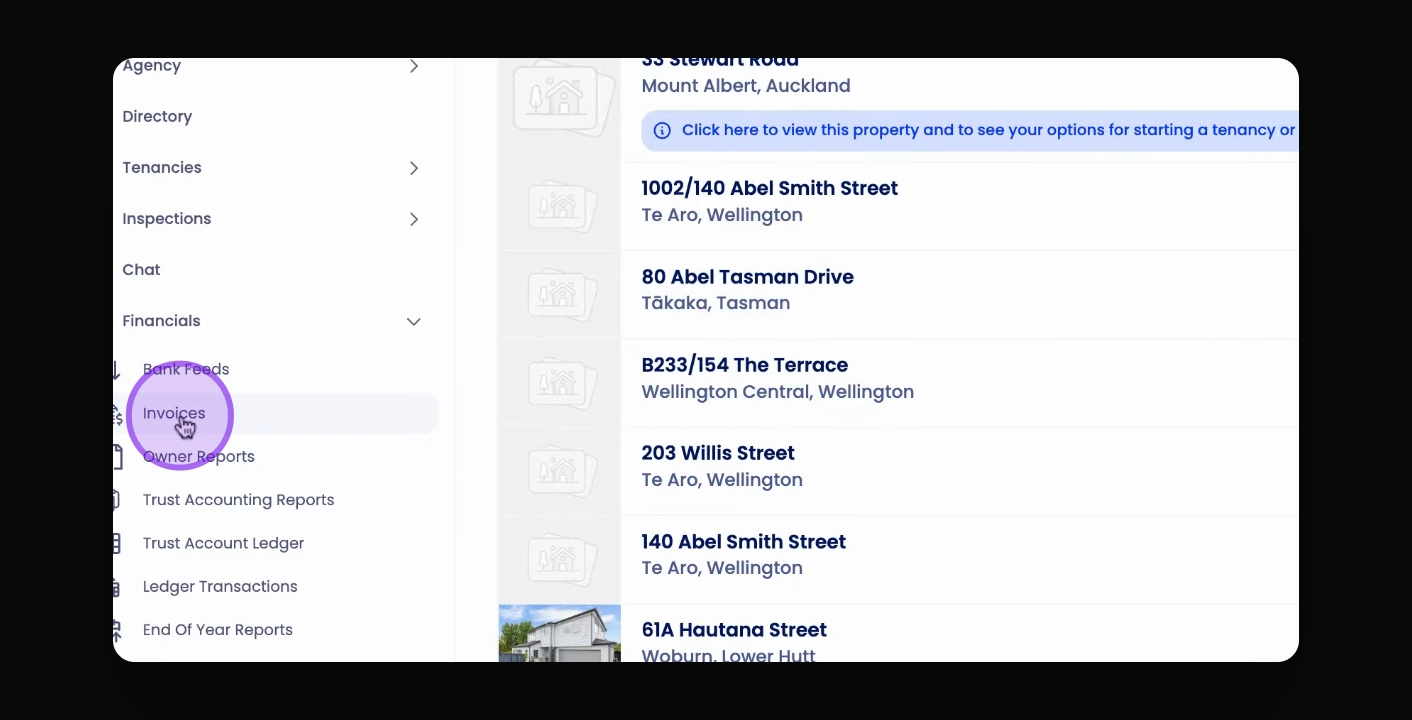Click placeholder thumbnail for 203 Willis Street
Viewport: 1412px width, 720px height.
(559, 470)
